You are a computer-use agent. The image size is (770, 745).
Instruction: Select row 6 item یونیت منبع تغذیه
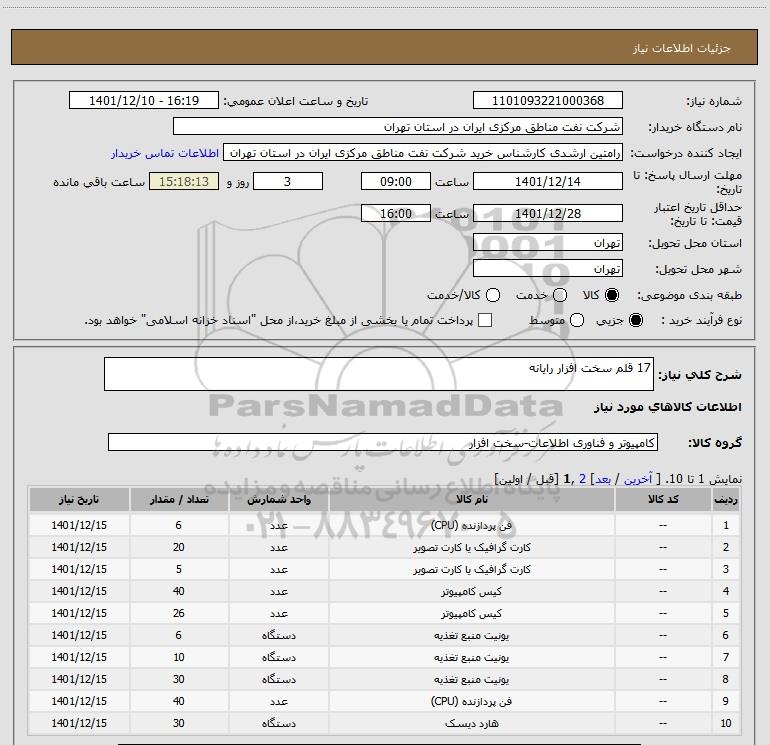(471, 635)
